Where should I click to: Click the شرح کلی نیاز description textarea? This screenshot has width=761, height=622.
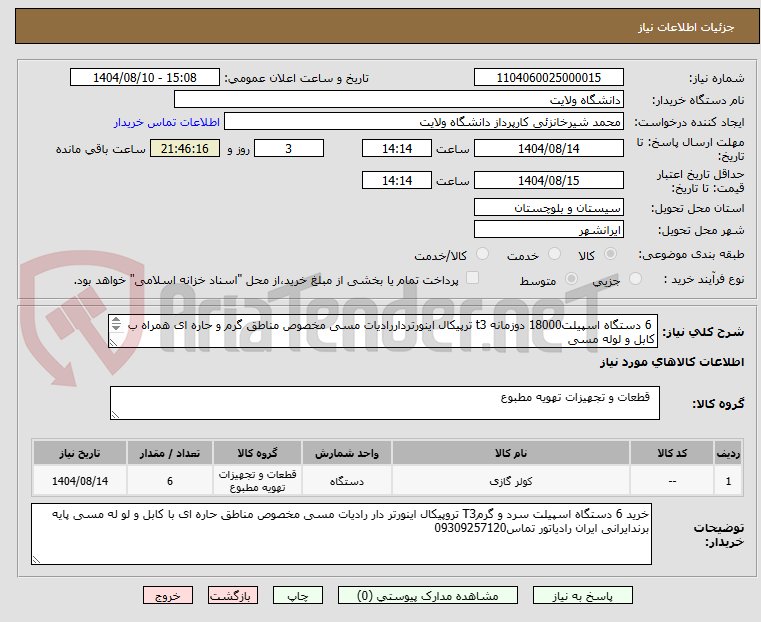tap(383, 331)
